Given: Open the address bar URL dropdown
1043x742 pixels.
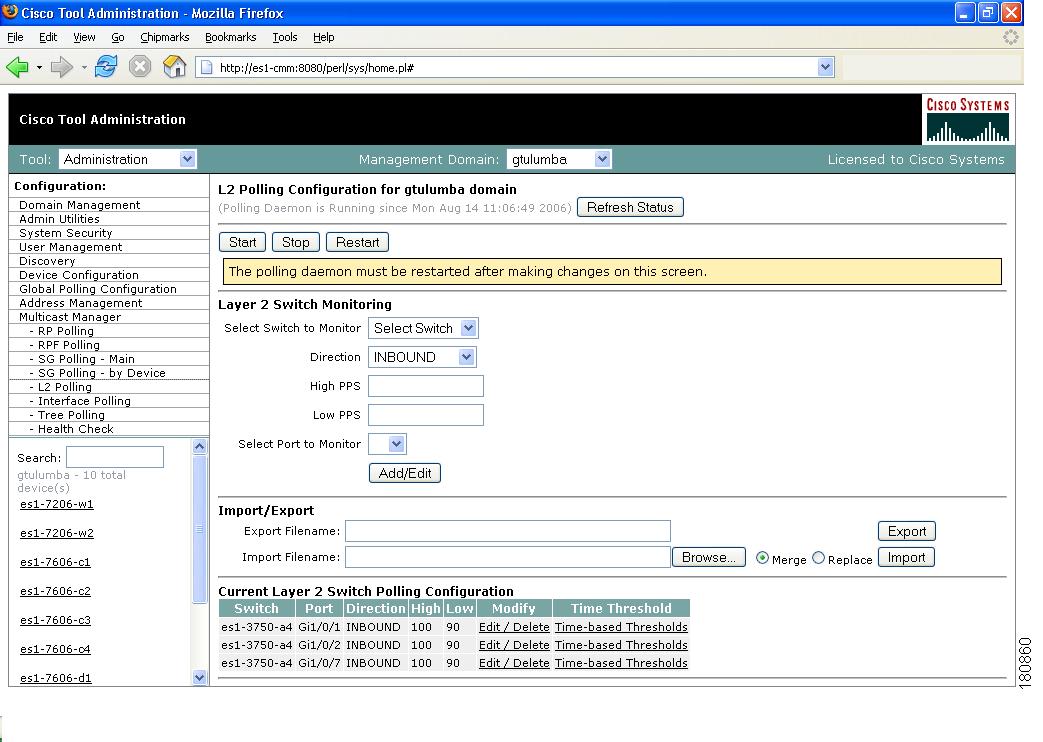Looking at the screenshot, I should point(825,67).
